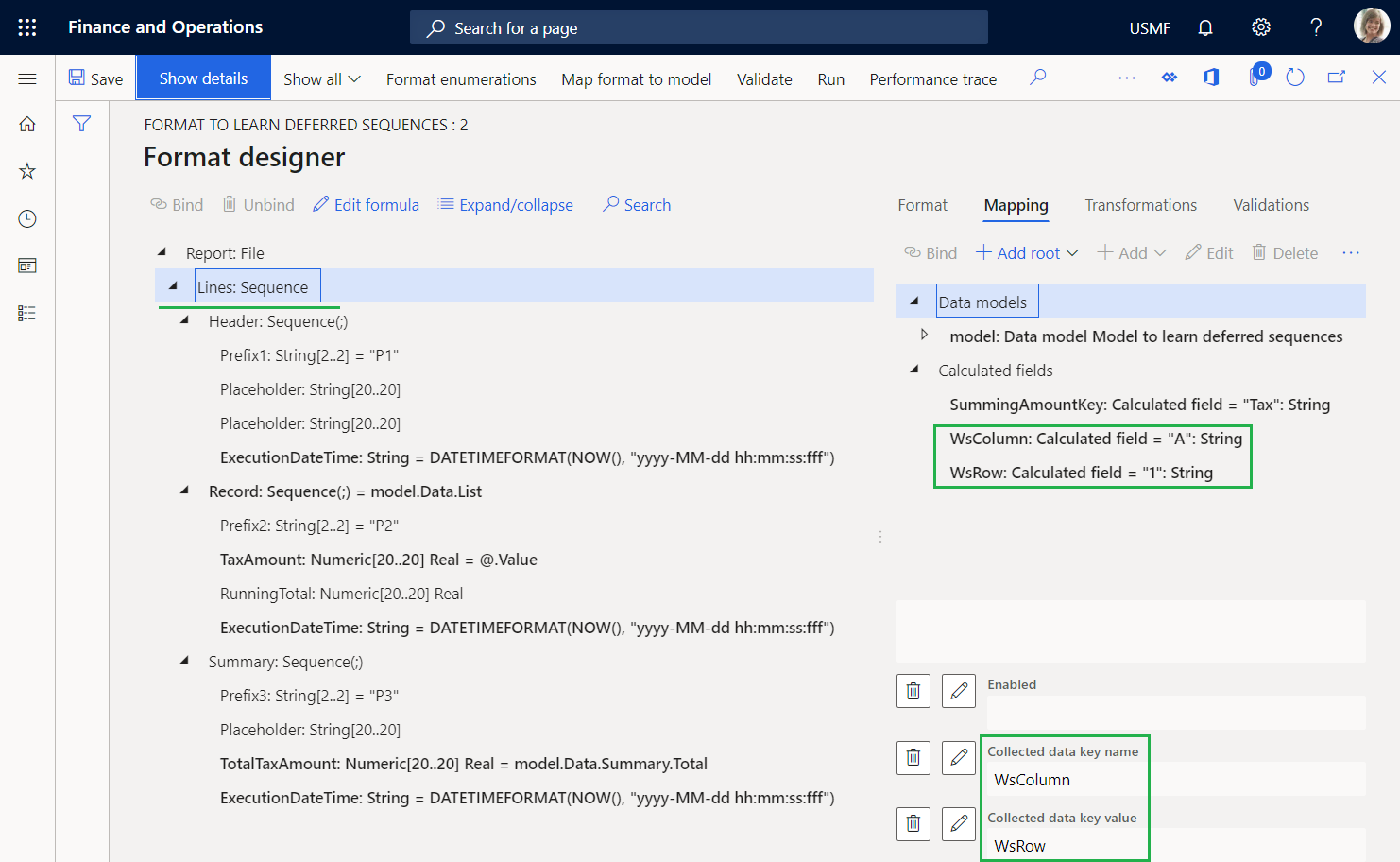The image size is (1400, 862).
Task: Delete the WsColumn row using its trash icon
Action: coord(913,757)
